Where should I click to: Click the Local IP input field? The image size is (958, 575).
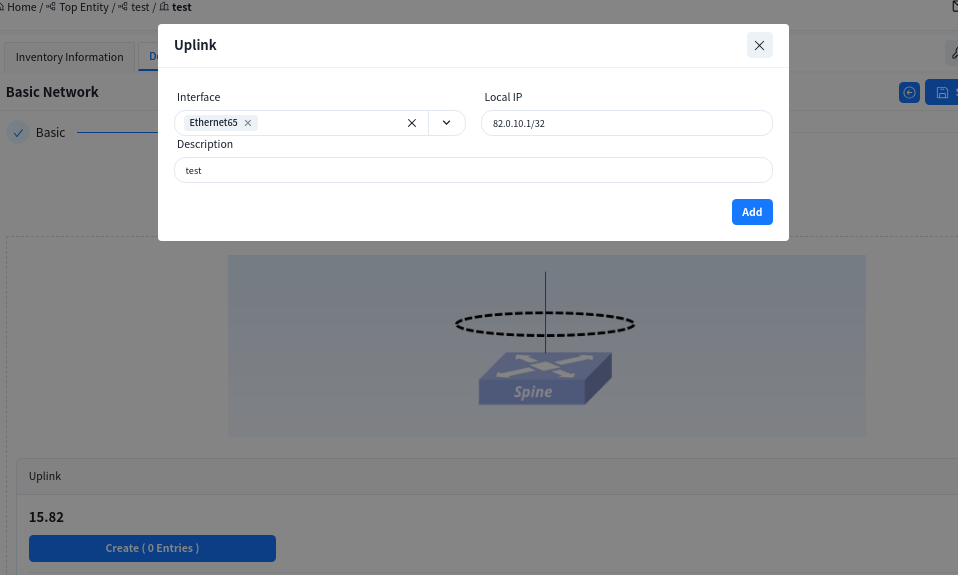click(x=626, y=123)
